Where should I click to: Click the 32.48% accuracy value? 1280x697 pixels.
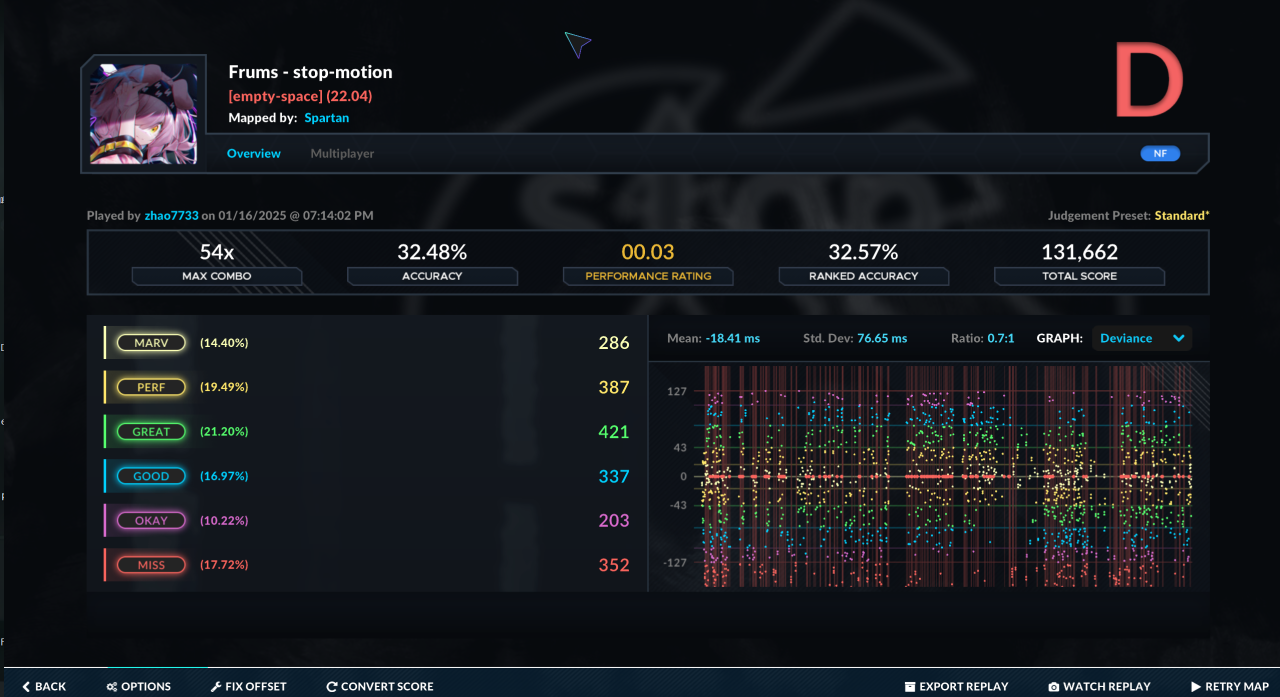point(432,252)
